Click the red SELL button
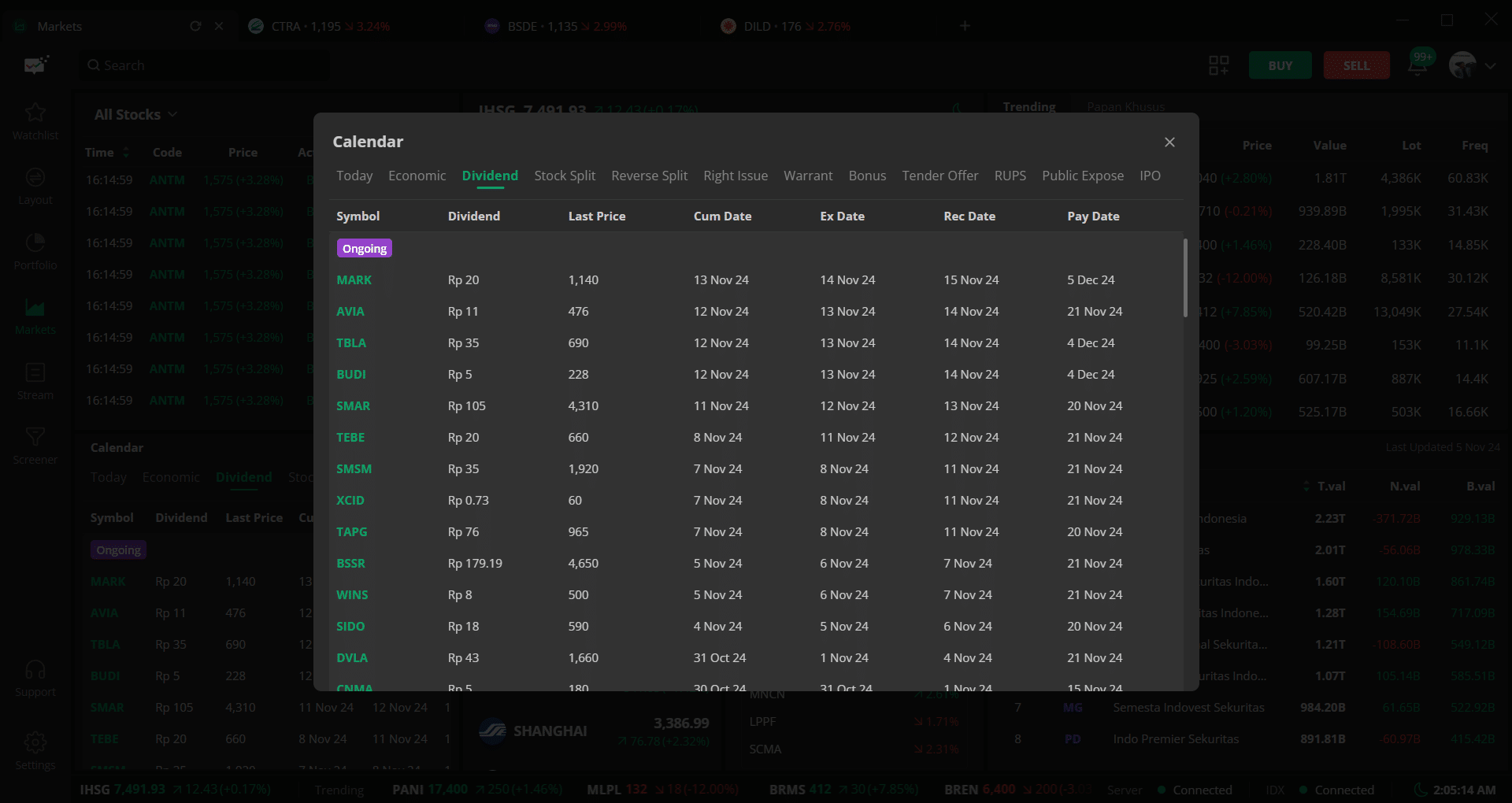Image resolution: width=1512 pixels, height=803 pixels. [1356, 65]
